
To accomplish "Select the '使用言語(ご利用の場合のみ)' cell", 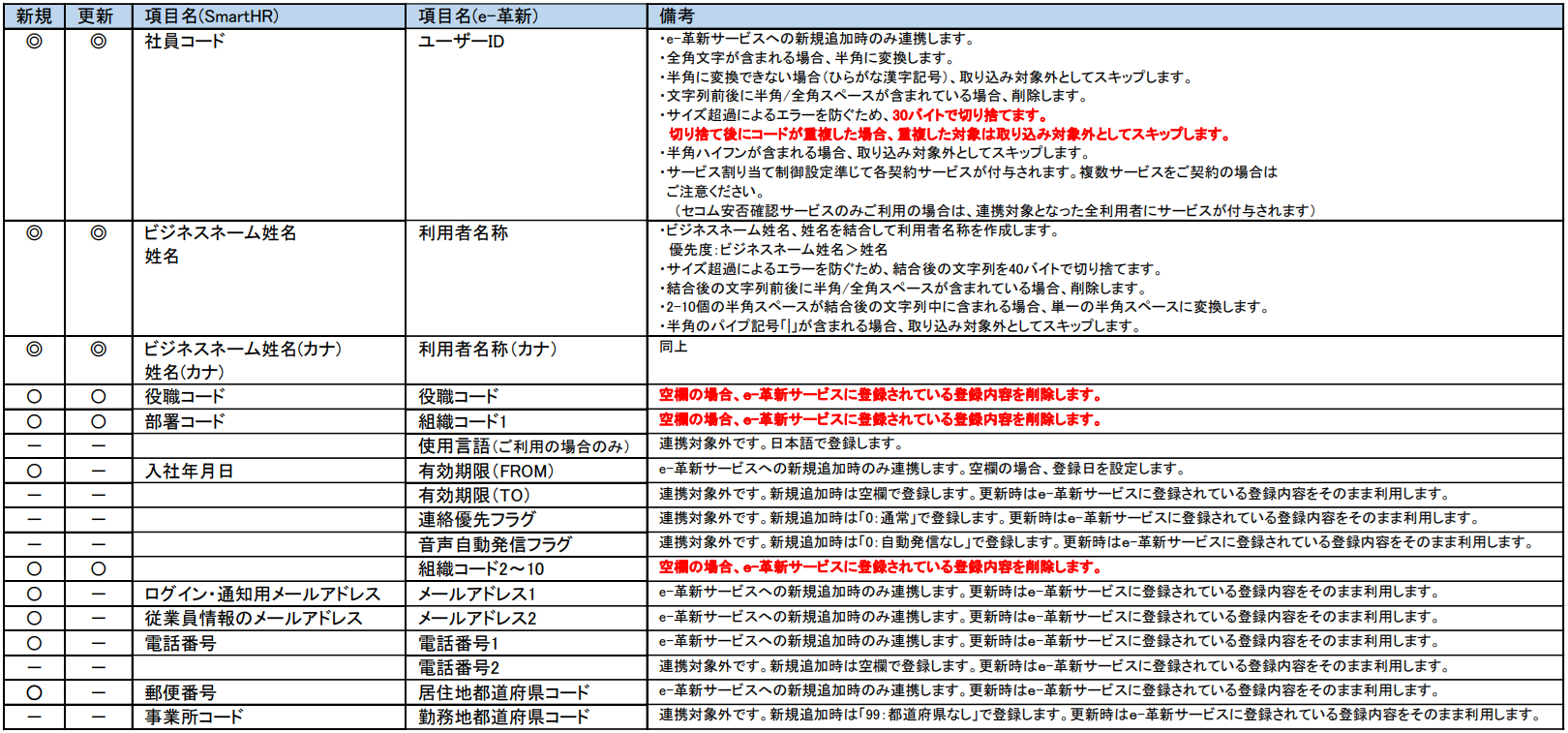I will [524, 445].
